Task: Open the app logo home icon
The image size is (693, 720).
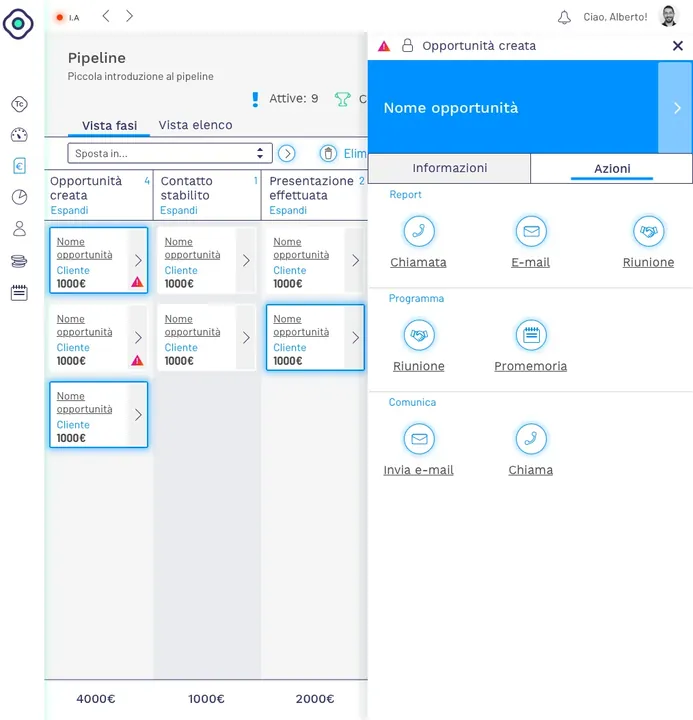Action: (x=18, y=23)
